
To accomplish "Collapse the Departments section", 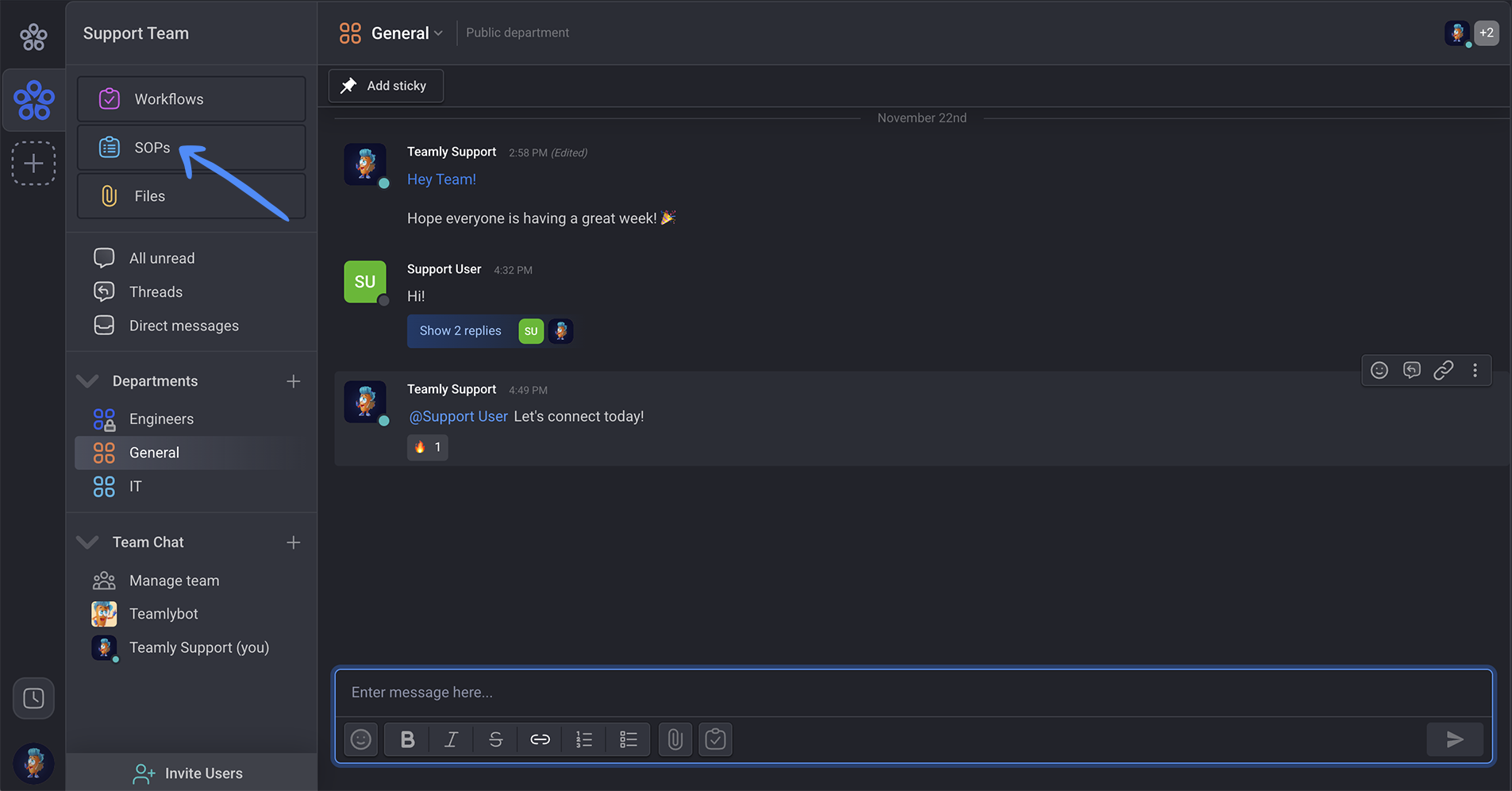I will (87, 381).
